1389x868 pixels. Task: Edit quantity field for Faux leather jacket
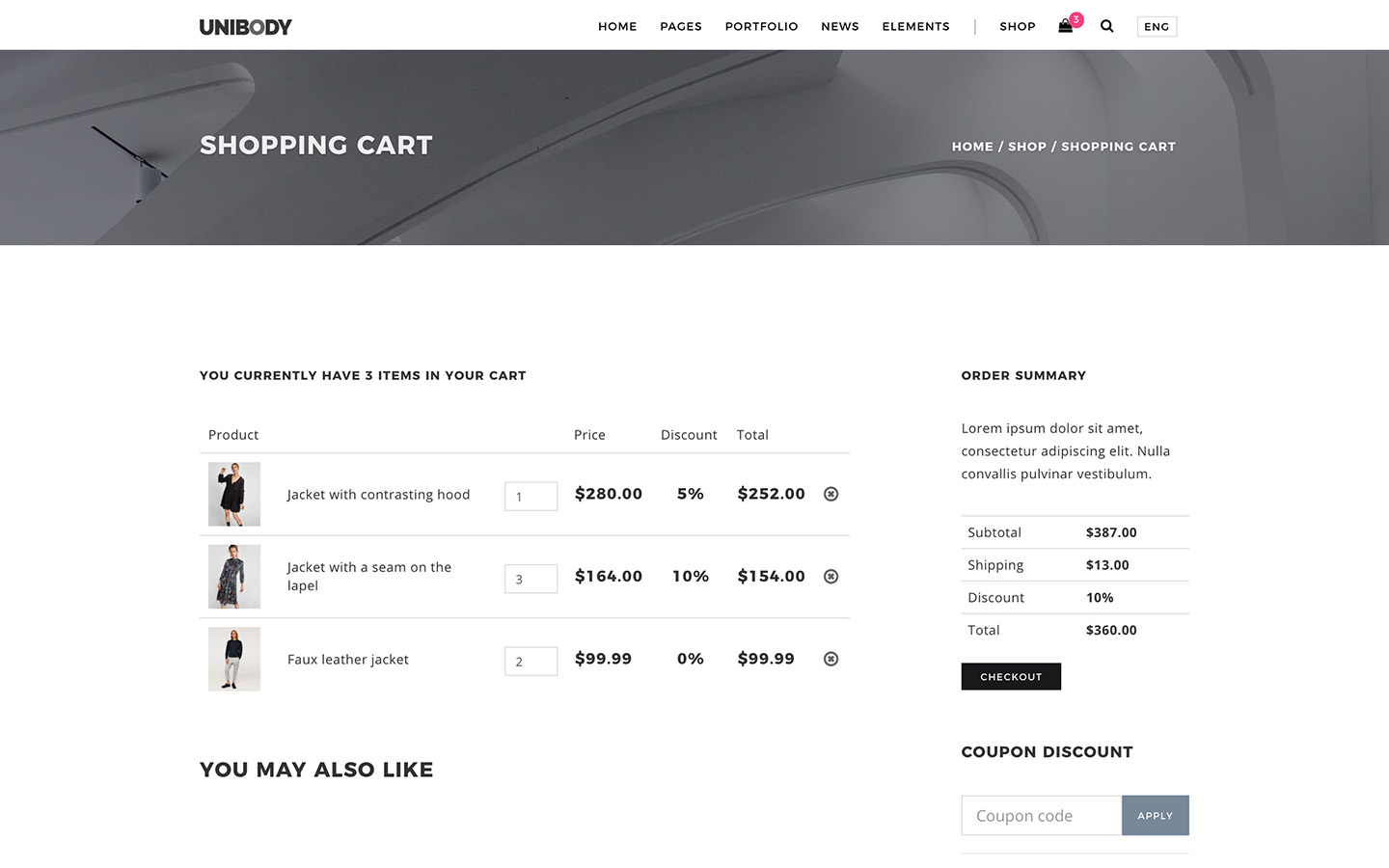click(x=531, y=661)
